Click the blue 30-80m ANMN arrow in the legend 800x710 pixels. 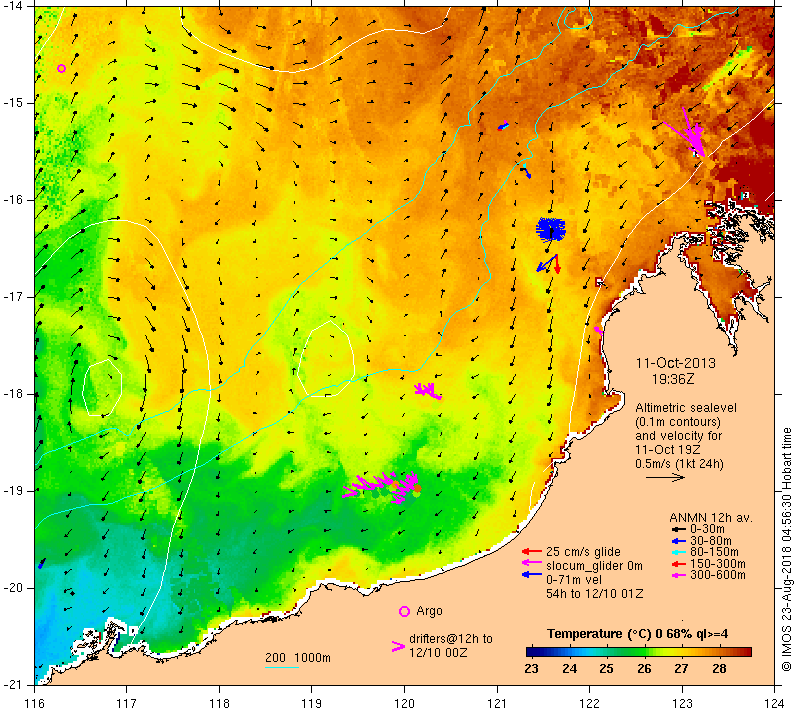pyautogui.click(x=679, y=541)
